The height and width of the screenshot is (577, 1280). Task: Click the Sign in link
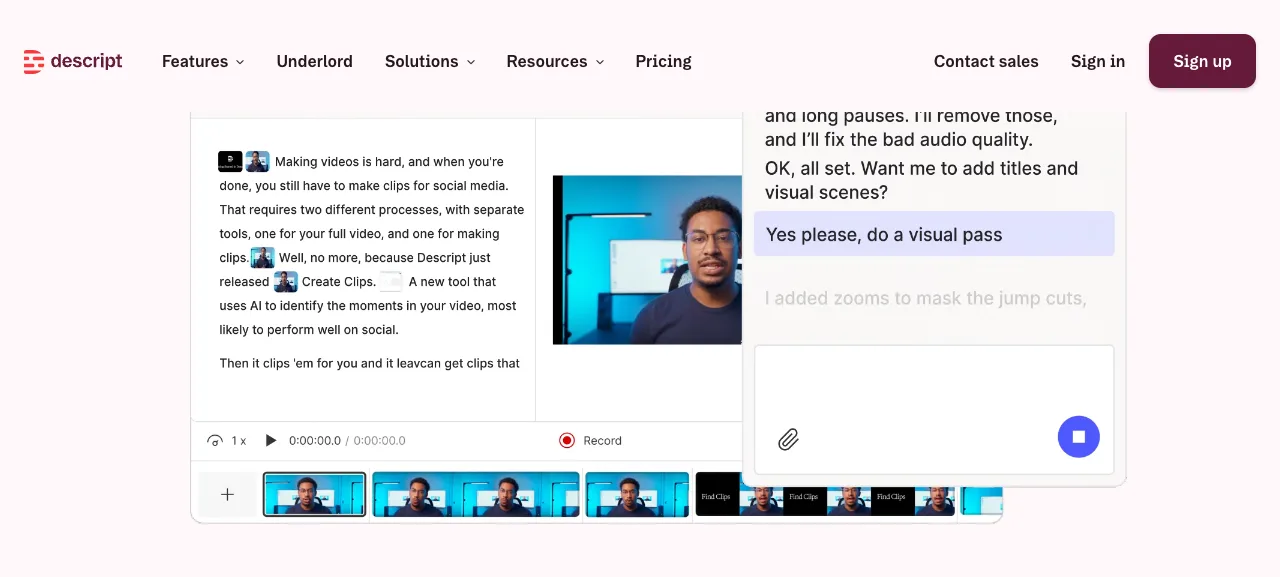[1097, 61]
